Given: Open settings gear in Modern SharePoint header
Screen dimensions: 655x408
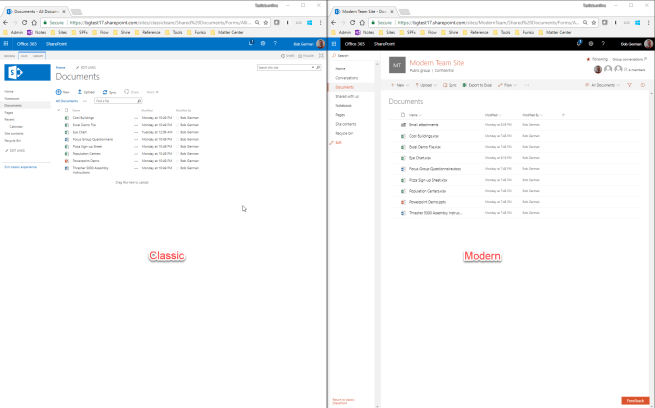Looking at the screenshot, I should pyautogui.click(x=591, y=43).
